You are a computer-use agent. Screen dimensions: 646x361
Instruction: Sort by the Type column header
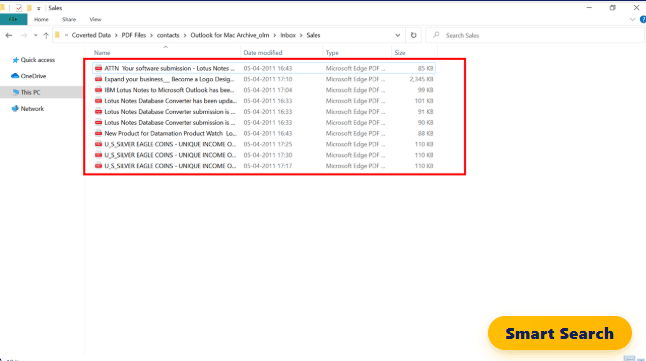tap(332, 53)
